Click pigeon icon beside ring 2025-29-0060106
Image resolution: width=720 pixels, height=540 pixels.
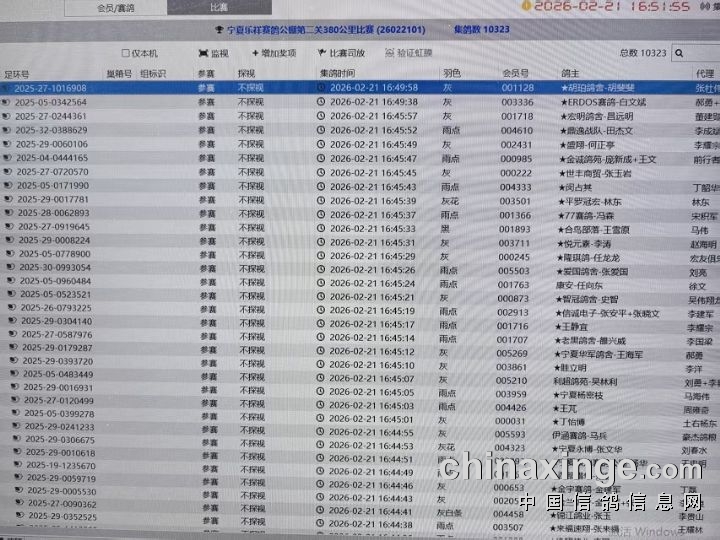point(9,144)
